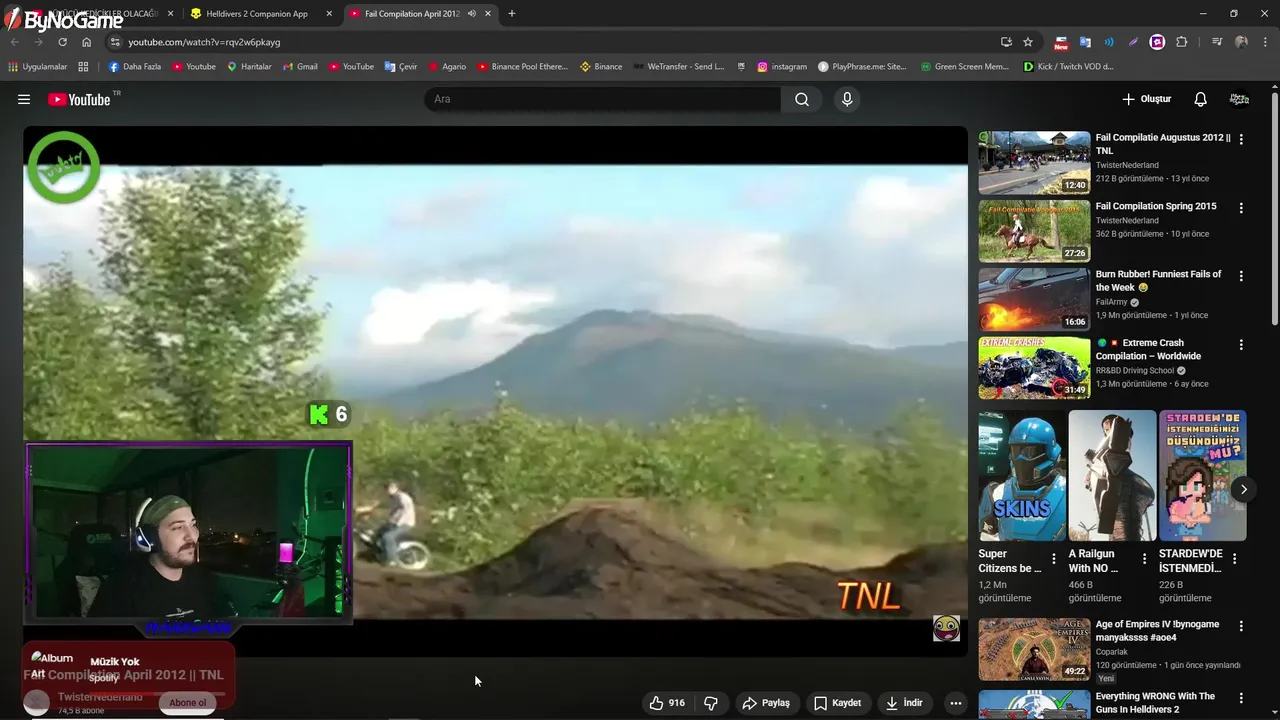Click the RR&BD Driving School channel name
This screenshot has width=1280, height=720.
coord(1135,370)
